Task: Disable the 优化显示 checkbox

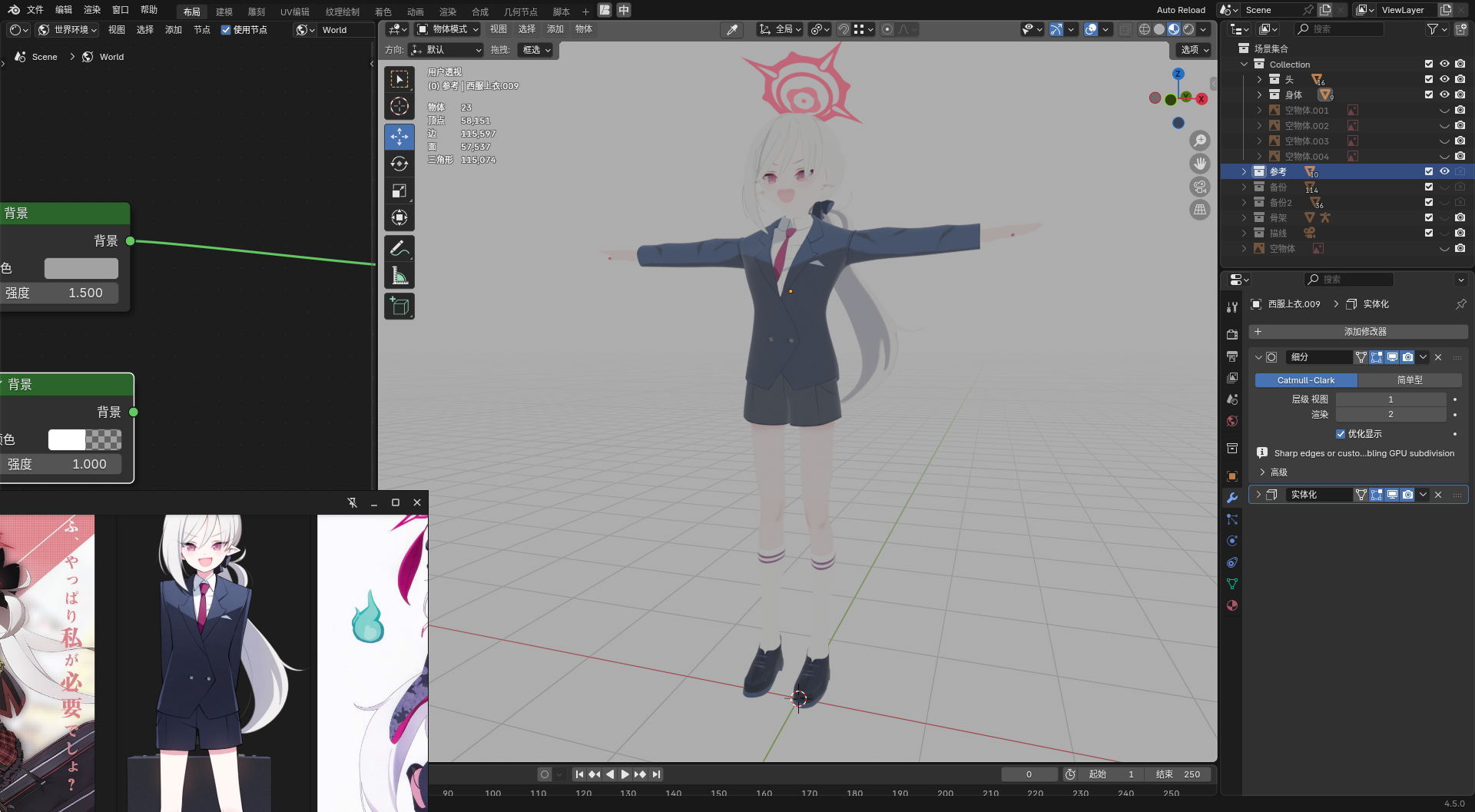Action: (1341, 434)
